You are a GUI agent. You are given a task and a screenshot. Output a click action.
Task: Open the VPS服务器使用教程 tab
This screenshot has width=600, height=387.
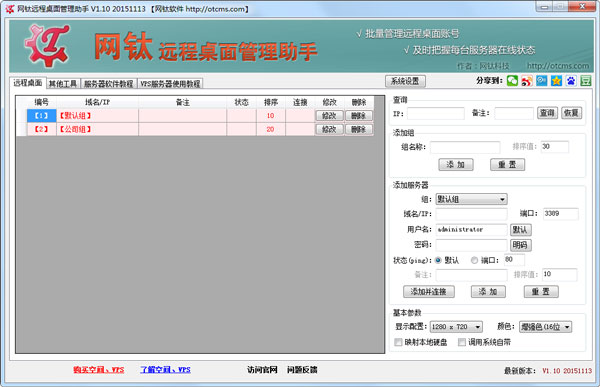pyautogui.click(x=170, y=83)
